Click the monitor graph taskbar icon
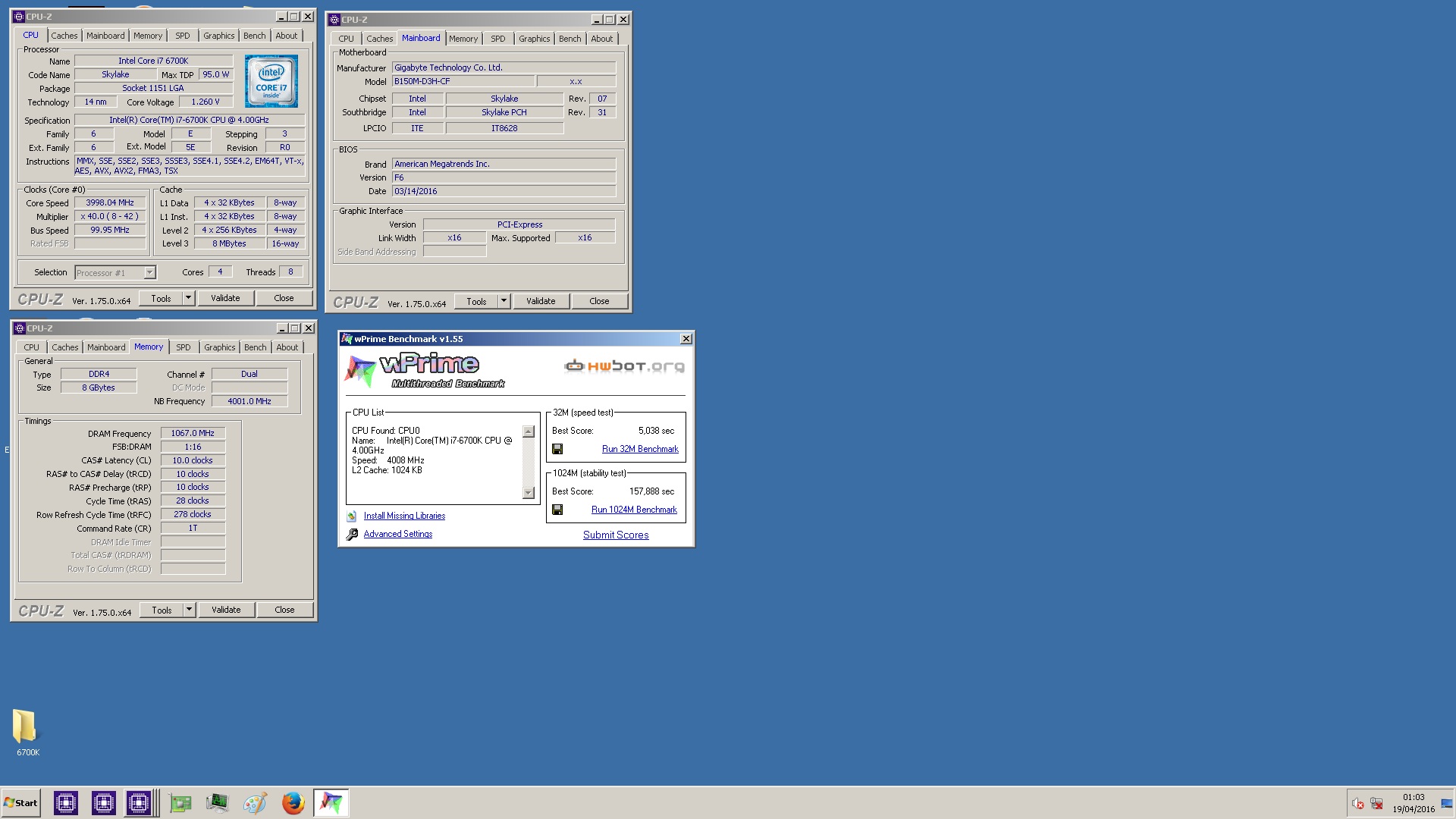Screen dimensions: 1456x819 point(218,803)
